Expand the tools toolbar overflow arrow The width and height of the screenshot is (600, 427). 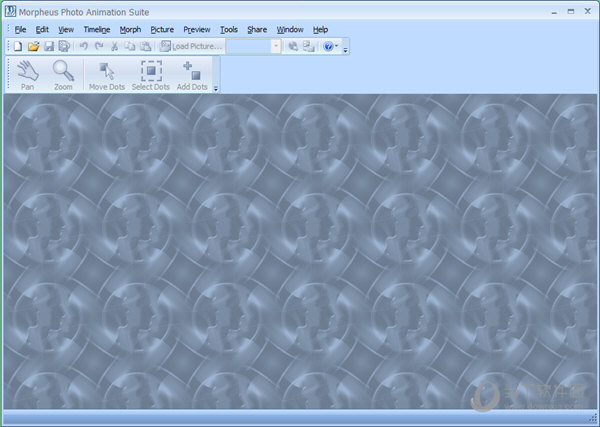(x=216, y=88)
